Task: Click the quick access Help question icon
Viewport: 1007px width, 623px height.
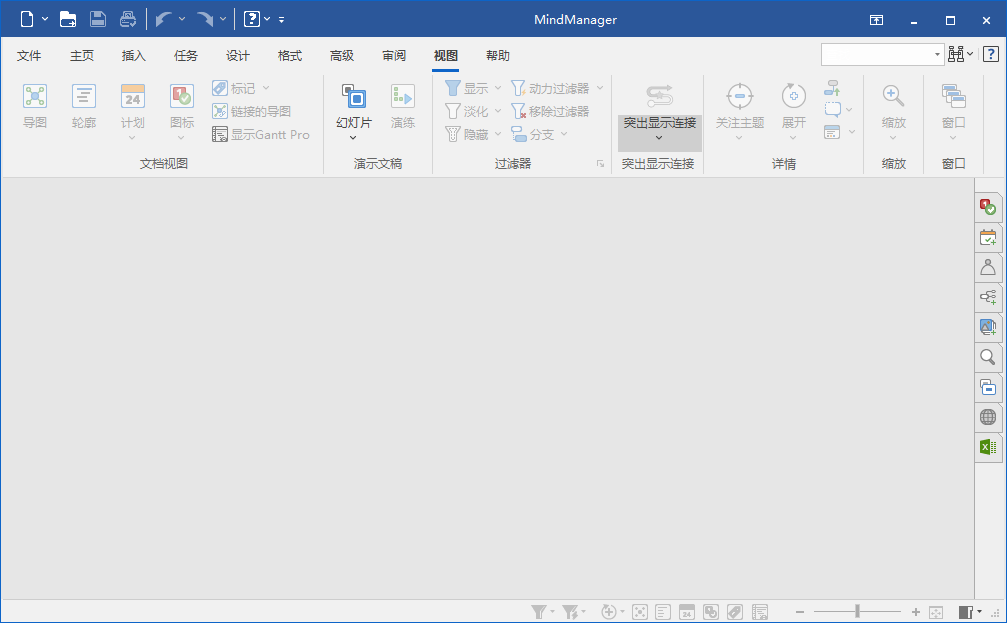Action: [x=252, y=19]
